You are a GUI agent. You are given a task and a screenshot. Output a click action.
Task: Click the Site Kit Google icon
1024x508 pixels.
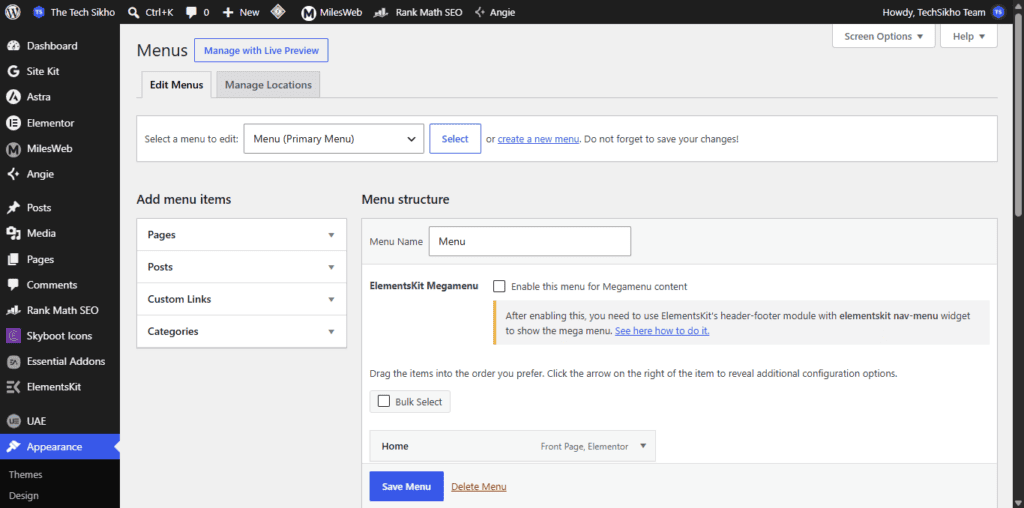(x=13, y=71)
